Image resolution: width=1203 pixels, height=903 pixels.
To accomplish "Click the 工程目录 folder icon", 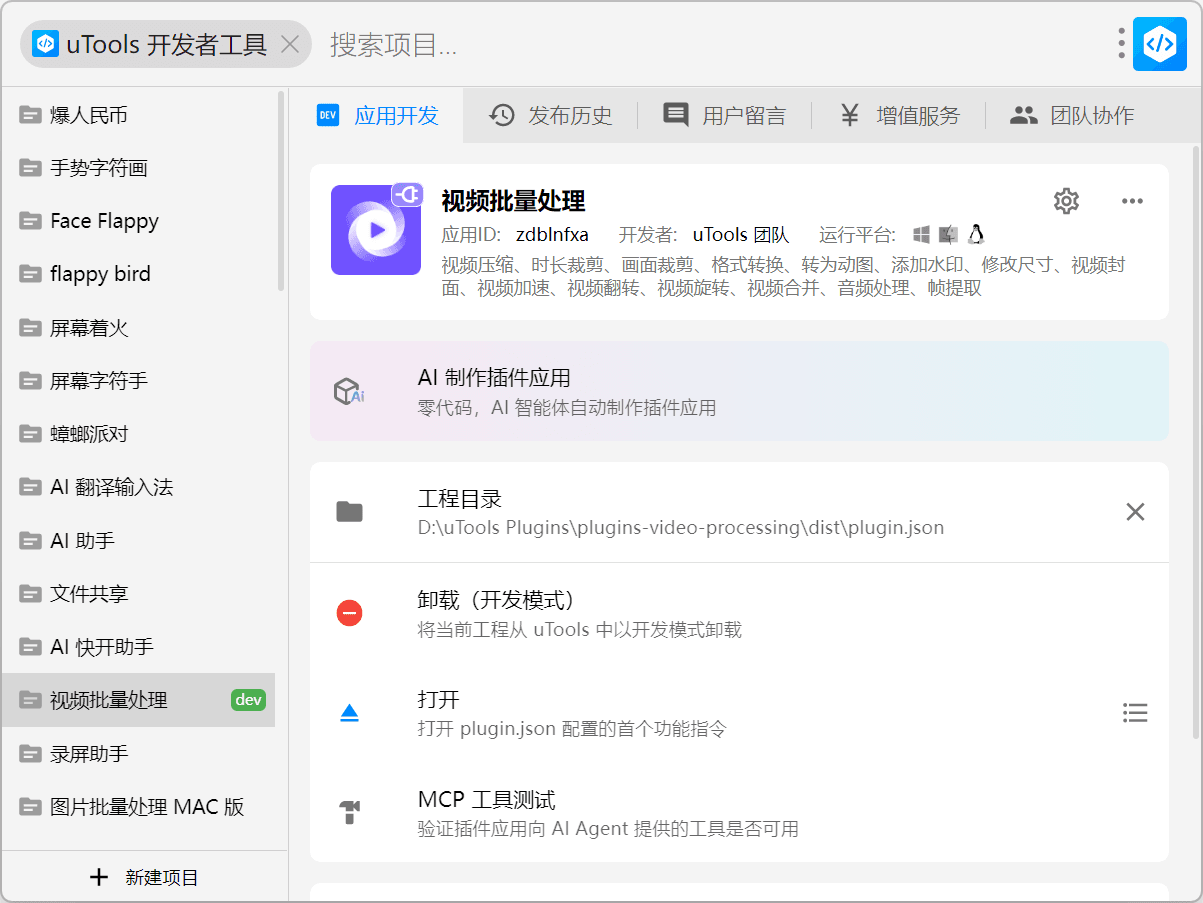I will click(349, 512).
